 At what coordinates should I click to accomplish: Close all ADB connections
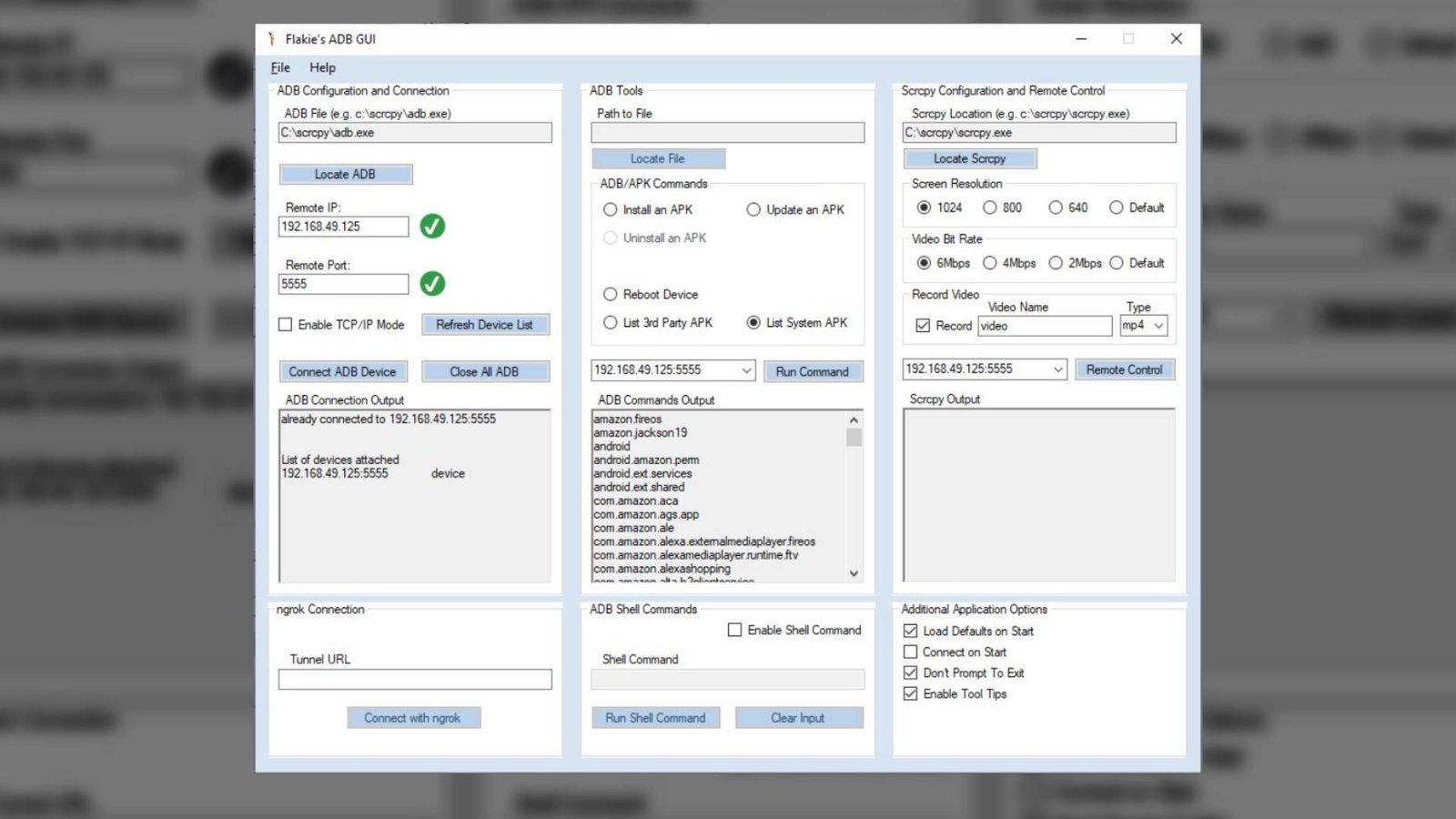click(485, 371)
